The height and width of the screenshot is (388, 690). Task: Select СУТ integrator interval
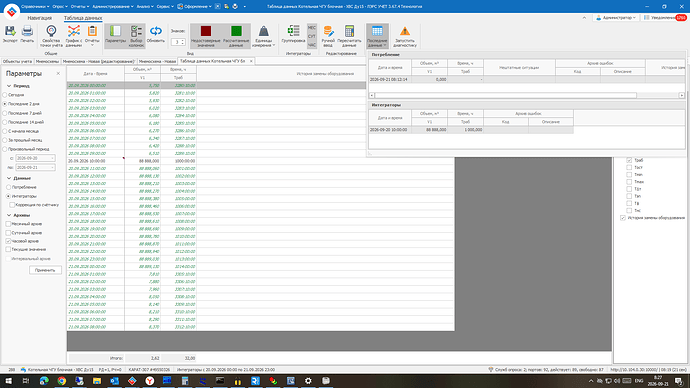312,36
